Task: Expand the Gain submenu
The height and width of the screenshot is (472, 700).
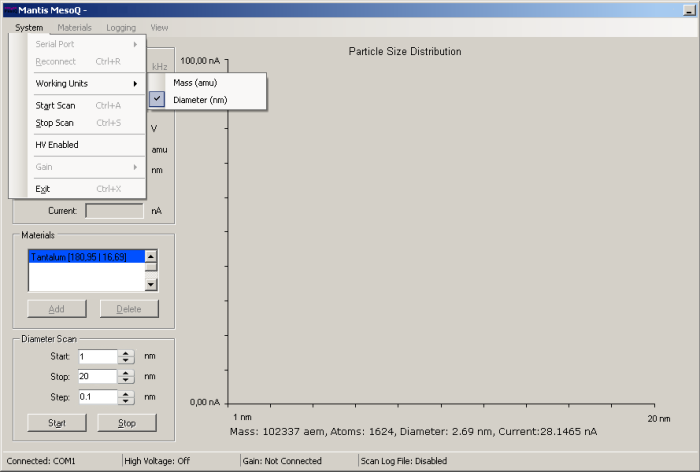Action: pos(87,167)
